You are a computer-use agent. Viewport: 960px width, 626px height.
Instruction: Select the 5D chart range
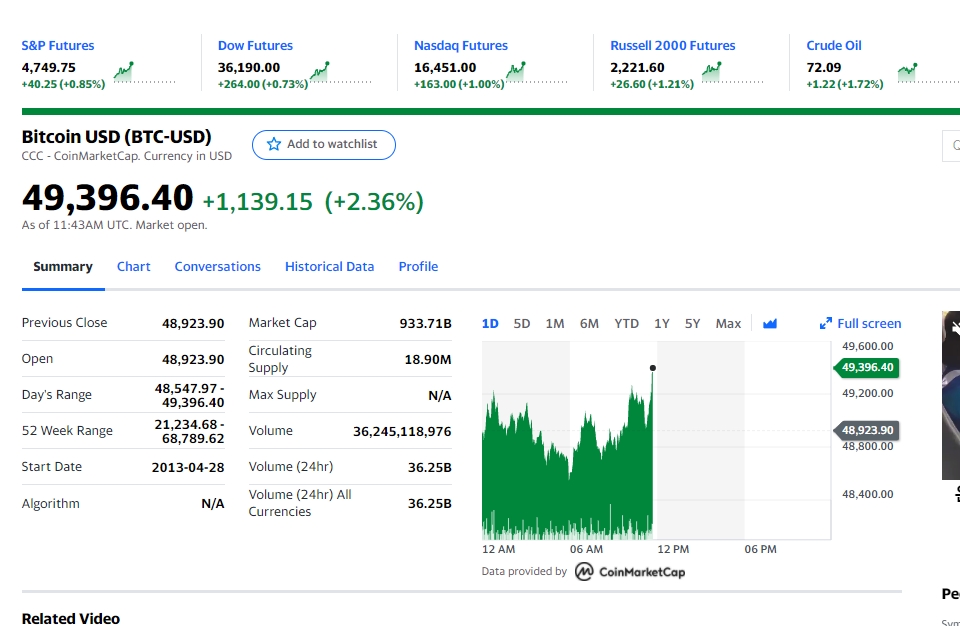(522, 323)
